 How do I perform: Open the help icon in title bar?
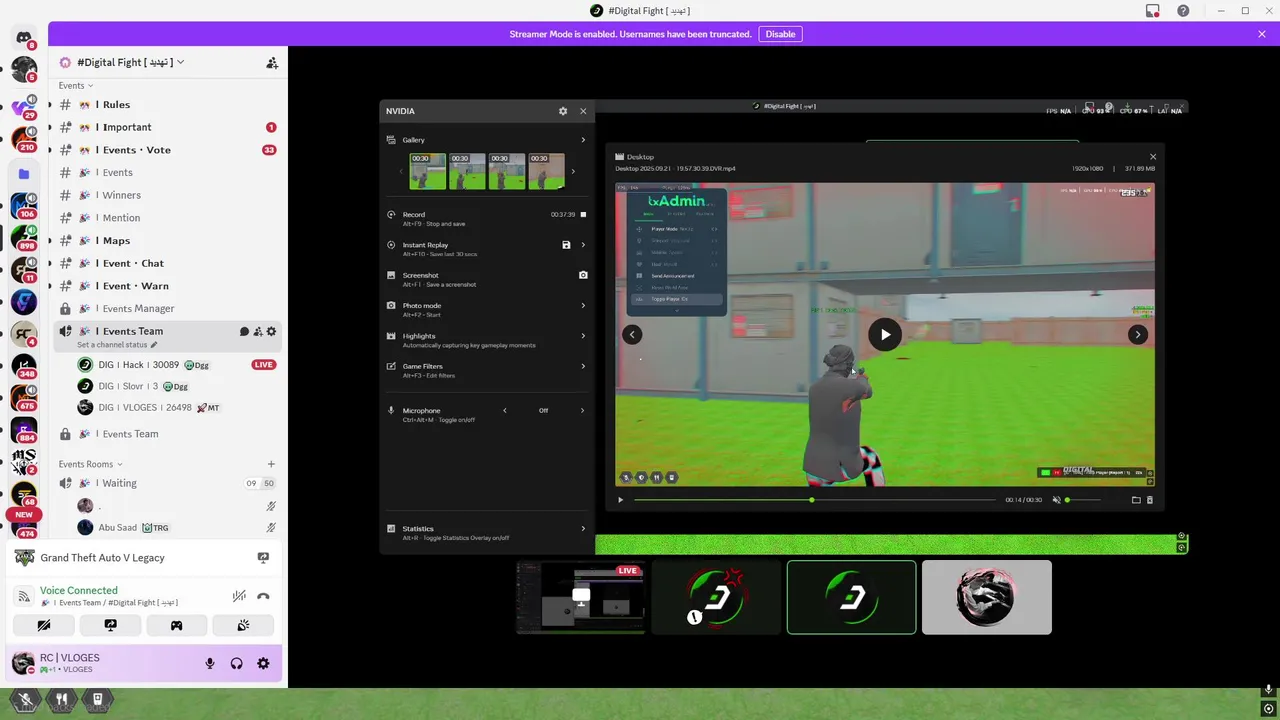tap(1183, 11)
